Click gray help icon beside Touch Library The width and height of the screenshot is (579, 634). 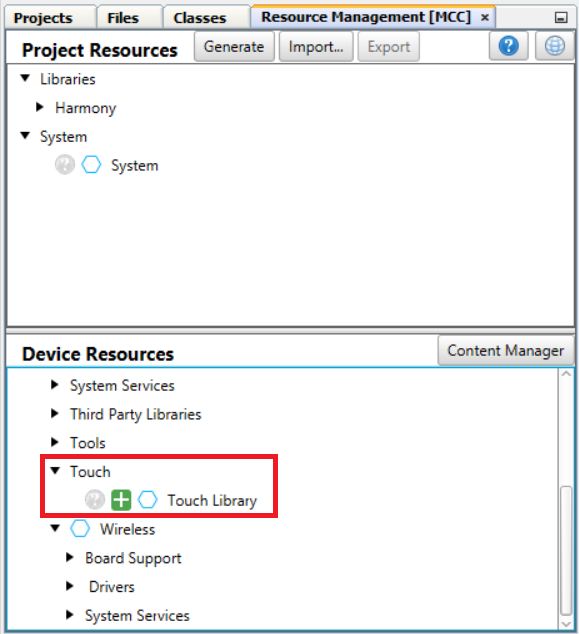pyautogui.click(x=95, y=500)
